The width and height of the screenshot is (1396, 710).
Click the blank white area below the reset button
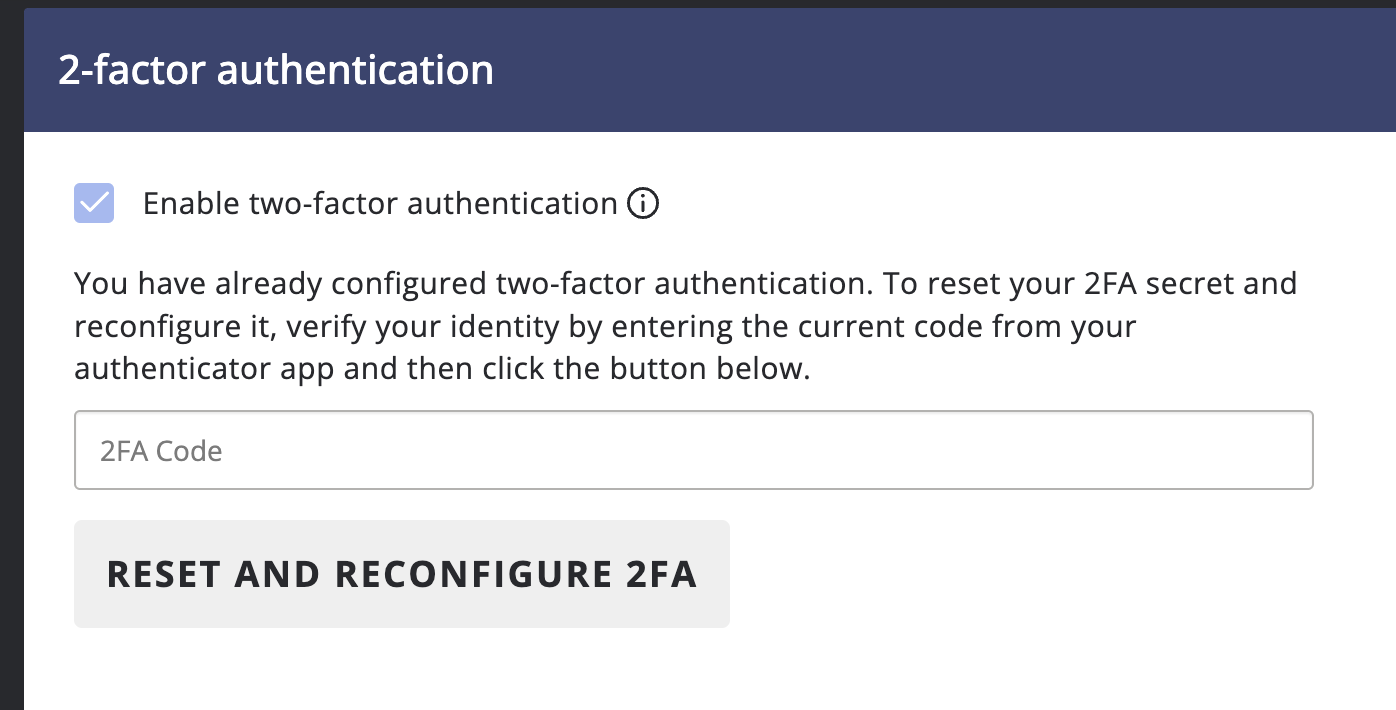(x=400, y=670)
